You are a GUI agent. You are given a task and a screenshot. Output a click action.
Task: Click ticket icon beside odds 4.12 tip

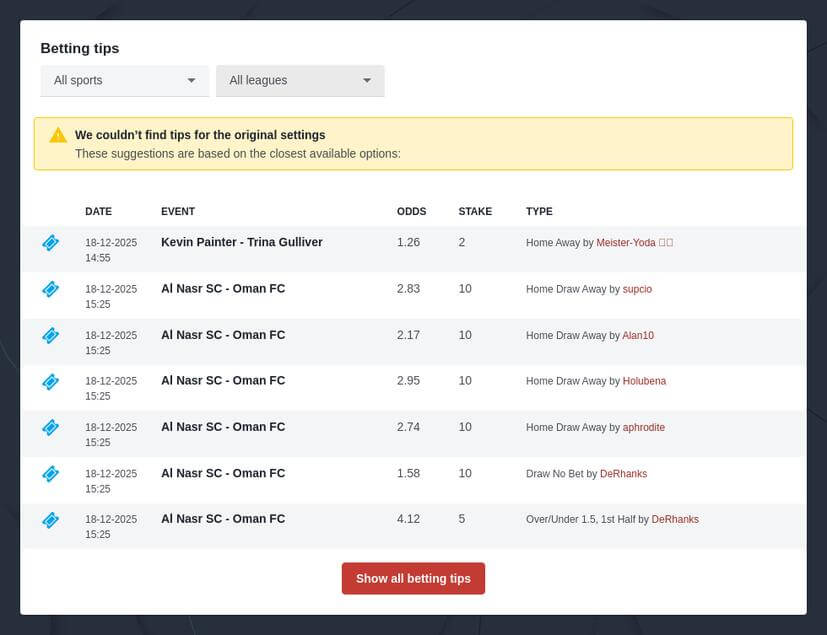(x=50, y=519)
